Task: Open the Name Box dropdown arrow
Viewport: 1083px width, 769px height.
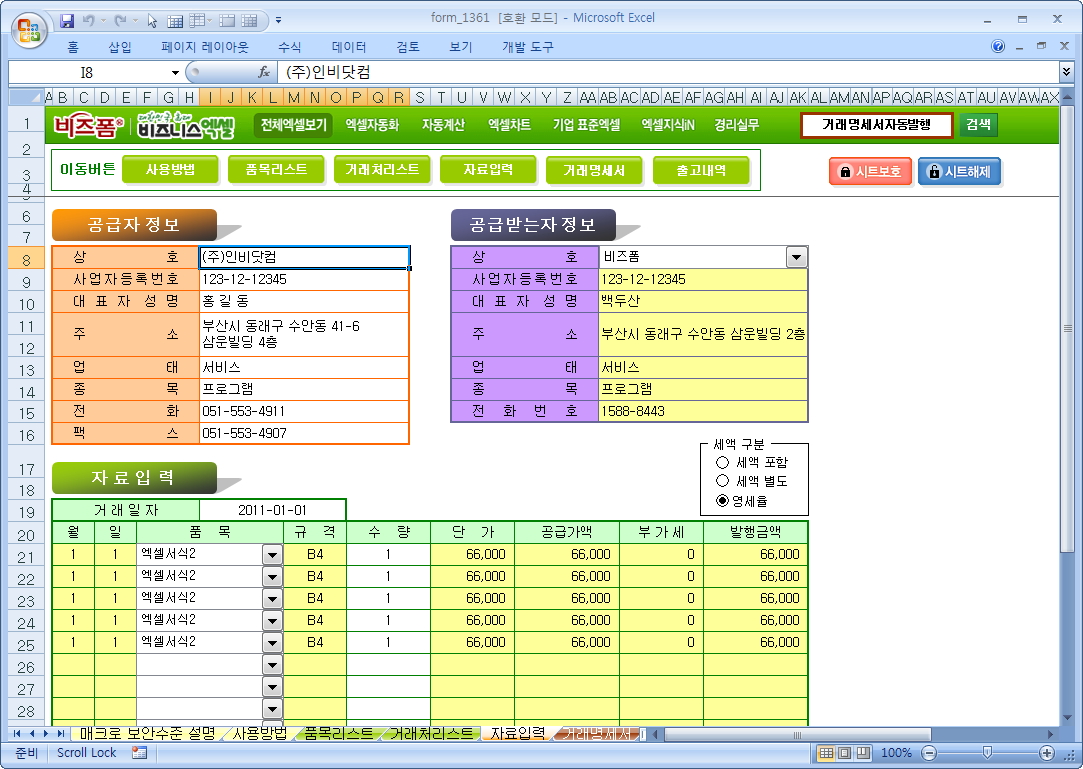Action: (x=175, y=72)
